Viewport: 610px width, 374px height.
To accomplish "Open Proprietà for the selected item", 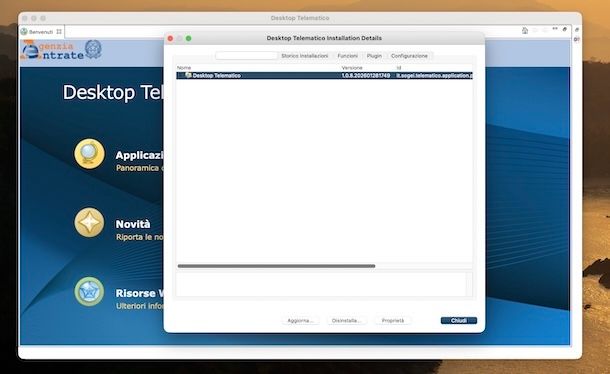I will [x=393, y=321].
